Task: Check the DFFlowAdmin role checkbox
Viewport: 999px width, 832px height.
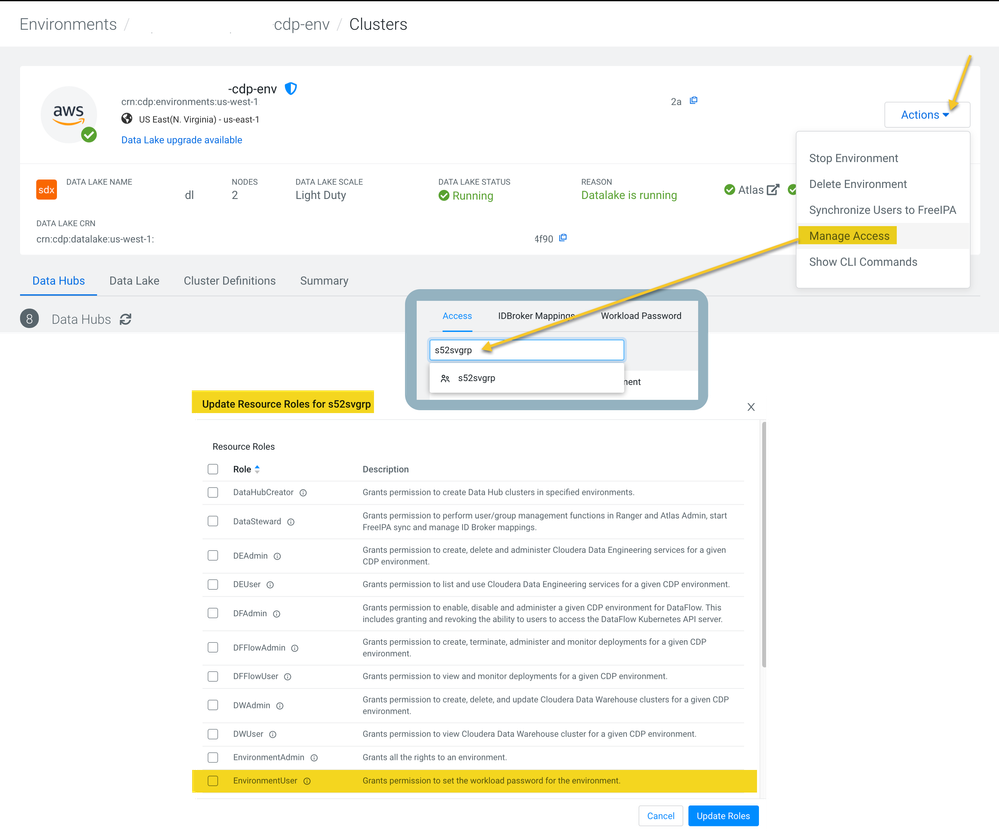Action: 213,647
